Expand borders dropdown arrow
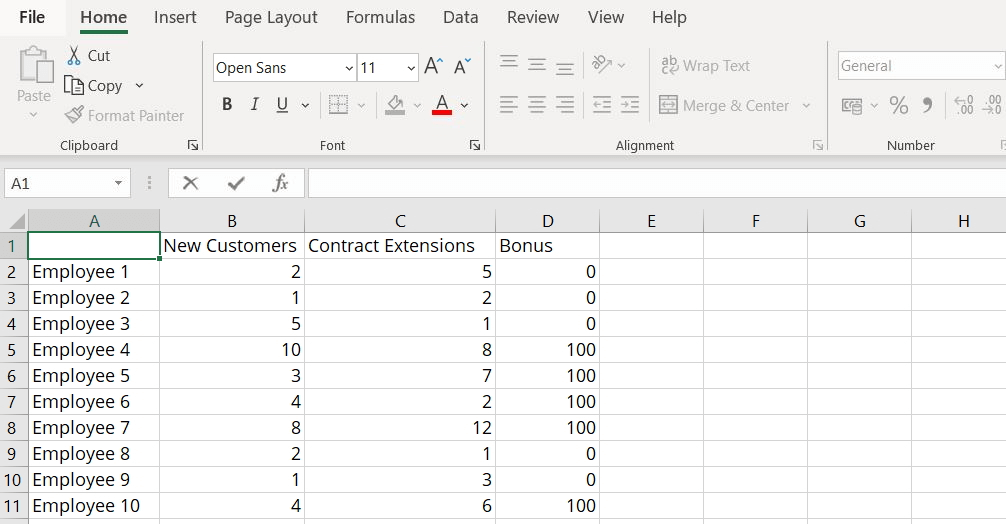The width and height of the screenshot is (1006, 524). [x=361, y=105]
